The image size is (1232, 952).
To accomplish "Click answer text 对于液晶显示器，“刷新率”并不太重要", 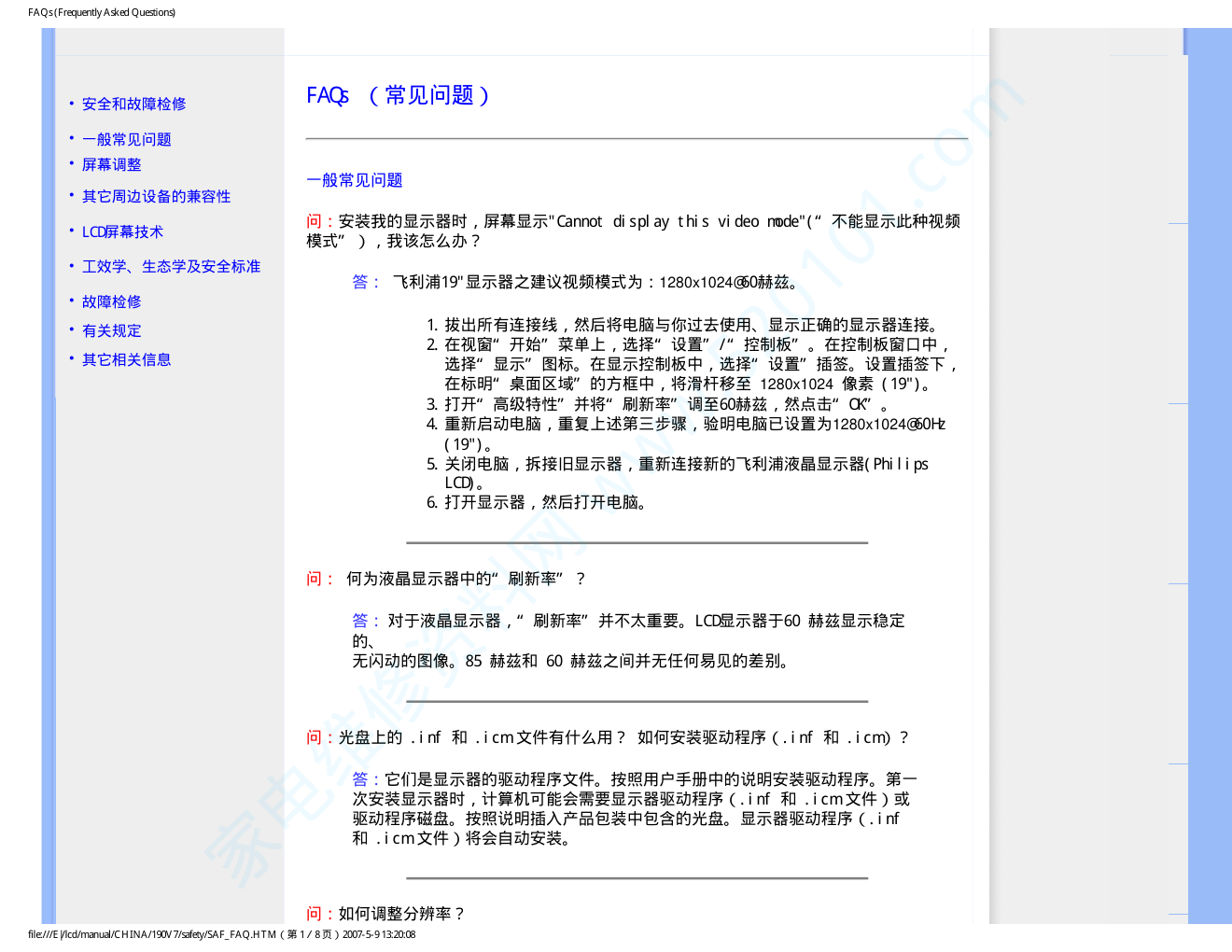I will pos(629,641).
